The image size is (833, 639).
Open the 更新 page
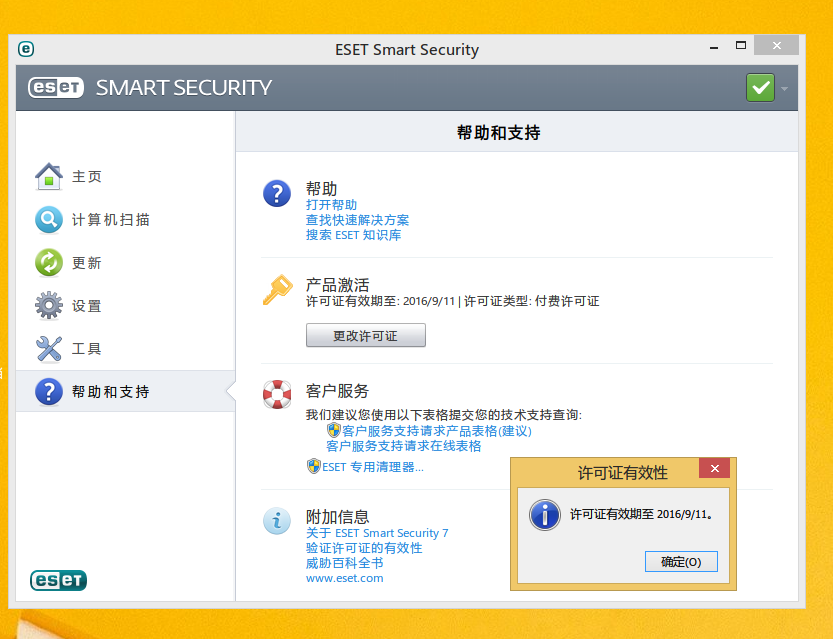(x=87, y=263)
